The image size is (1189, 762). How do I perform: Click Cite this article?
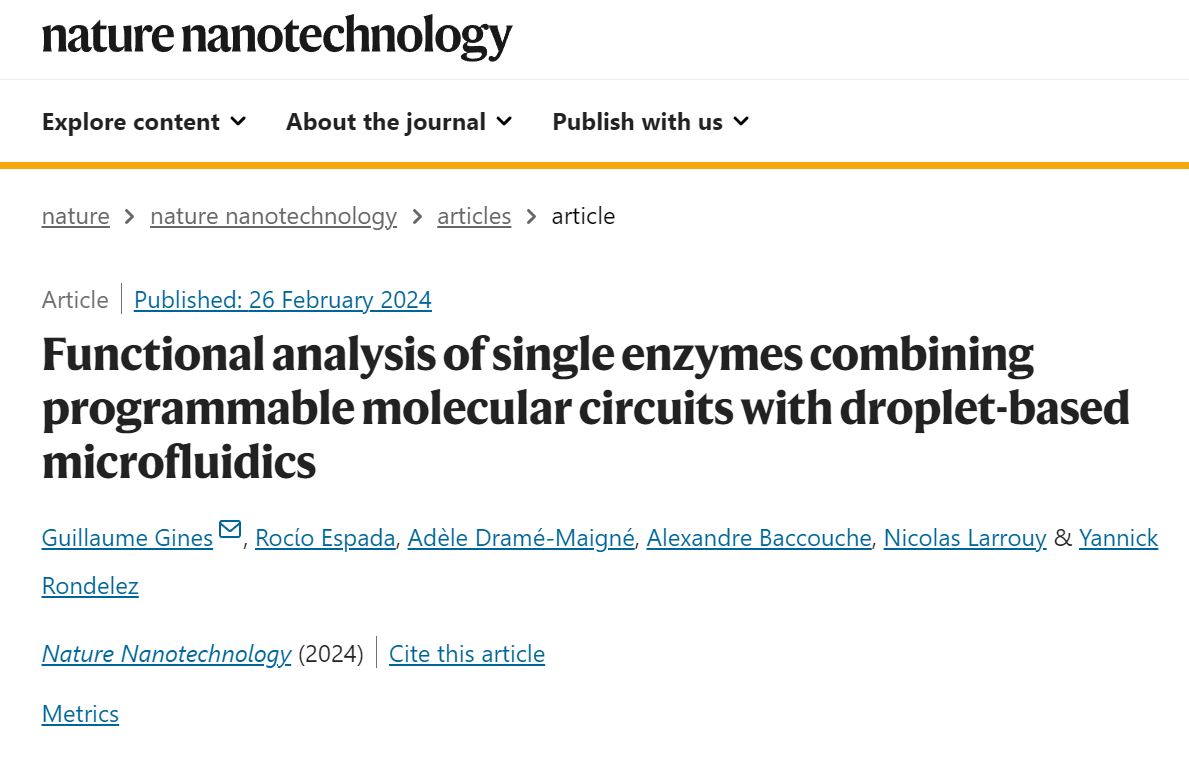467,654
